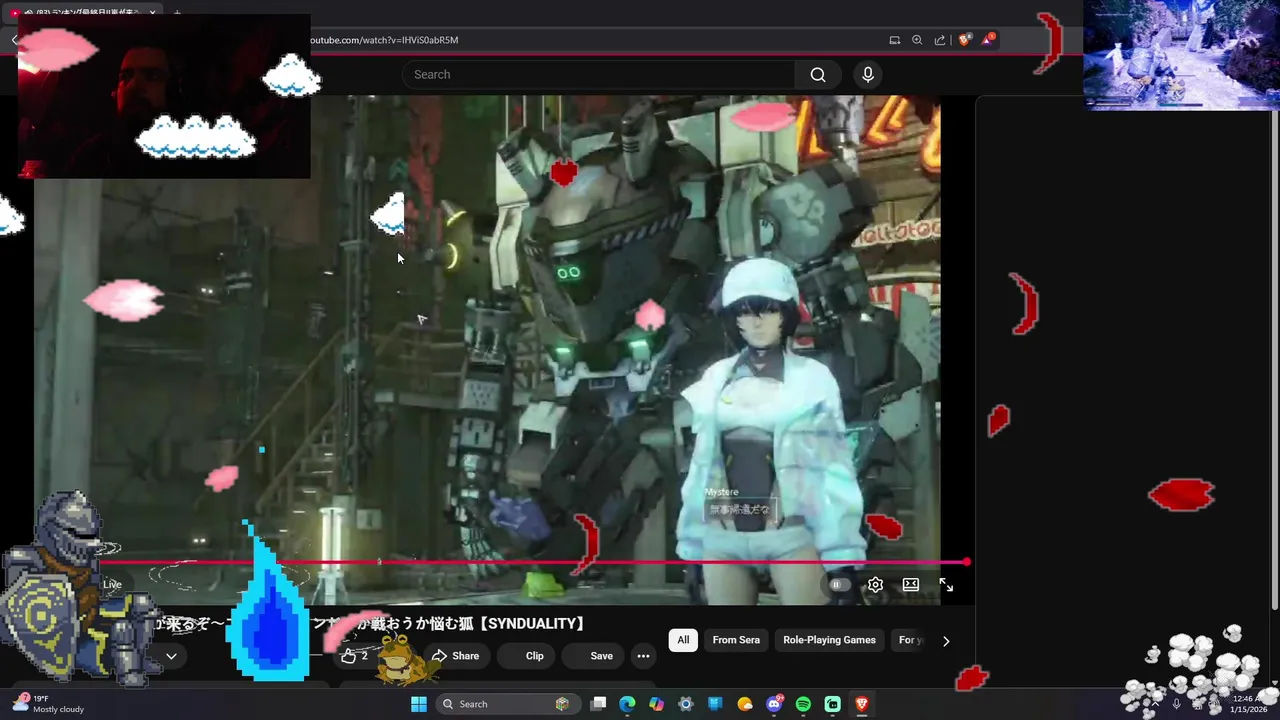Click the Live badge in the player

[x=112, y=585]
